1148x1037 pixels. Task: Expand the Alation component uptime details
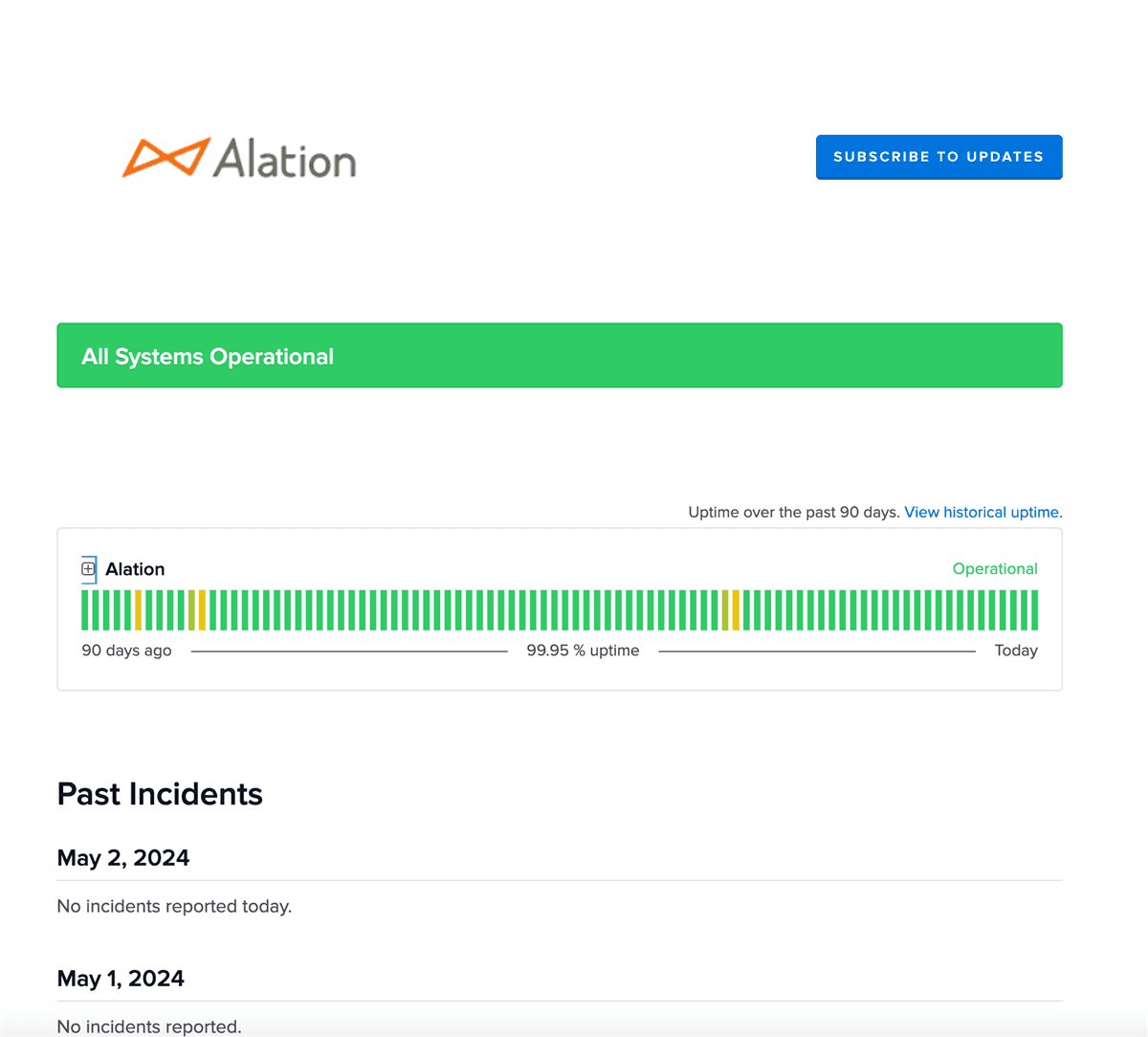coord(88,568)
